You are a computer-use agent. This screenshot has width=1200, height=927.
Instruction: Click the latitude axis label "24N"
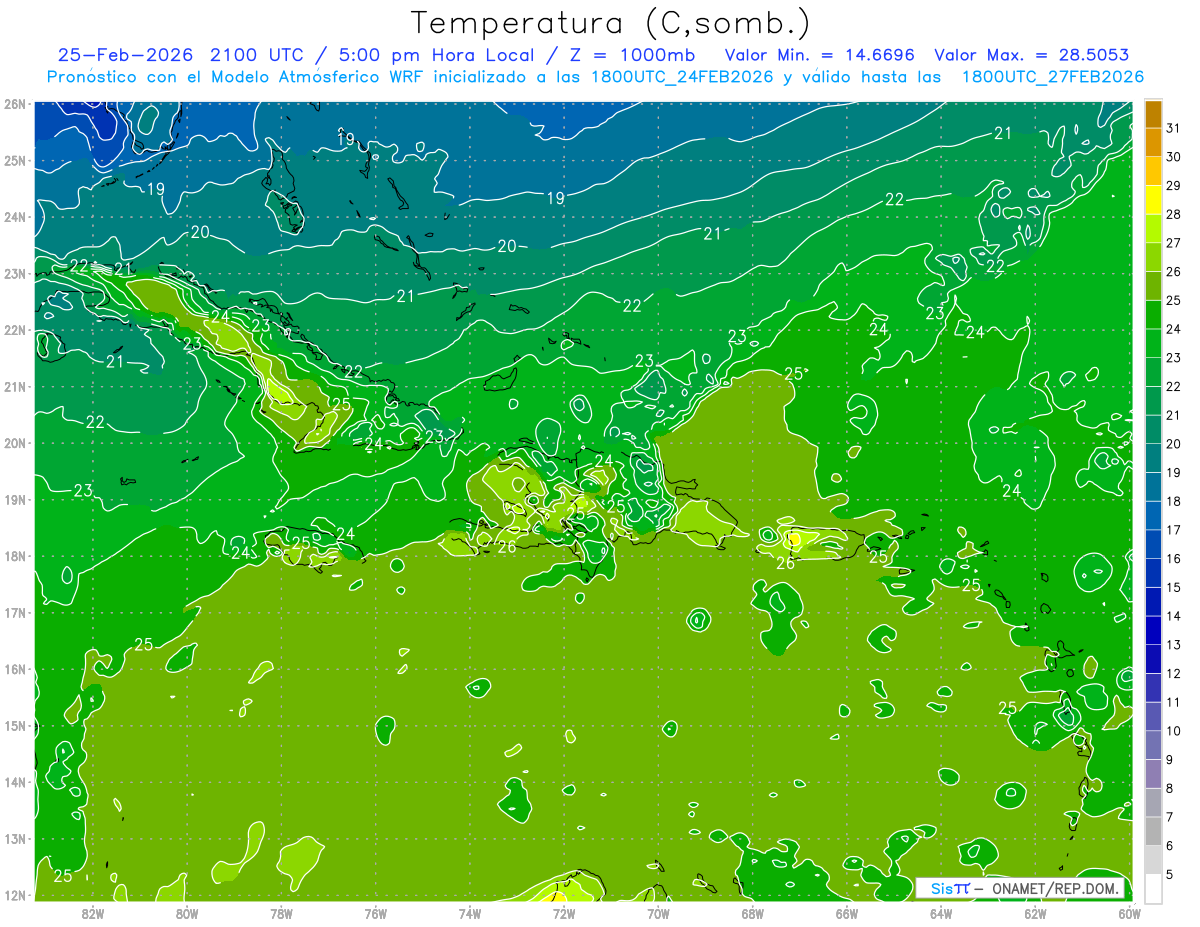pyautogui.click(x=14, y=217)
